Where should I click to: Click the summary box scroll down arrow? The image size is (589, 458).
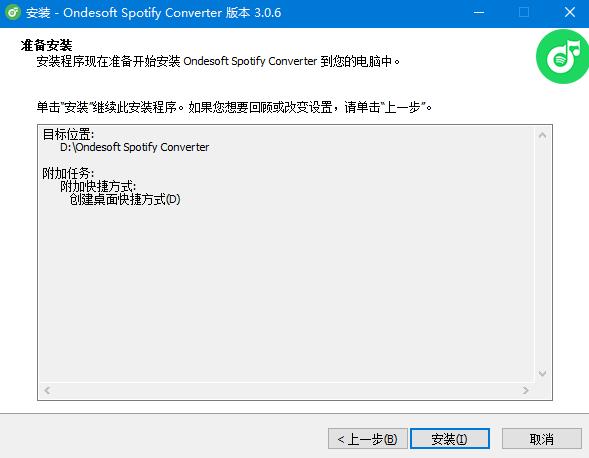pyautogui.click(x=542, y=373)
